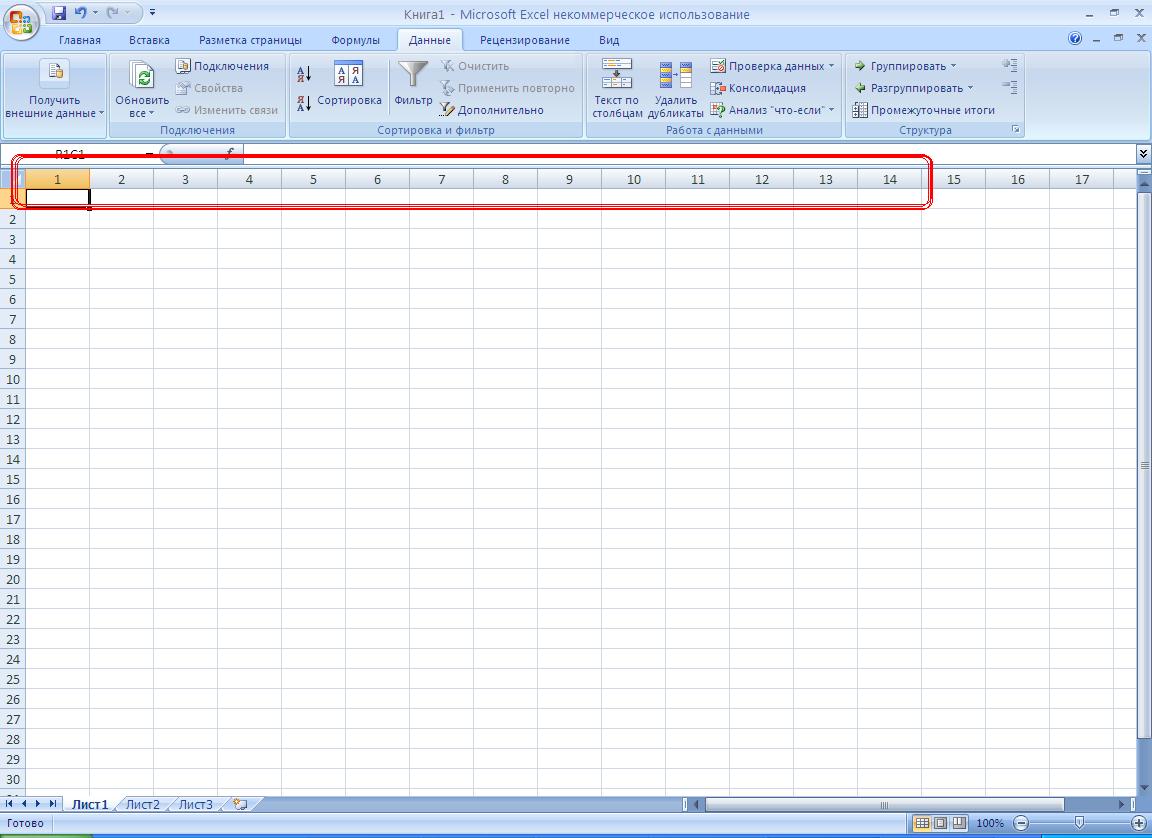The image size is (1152, 838).
Task: Click the zoom slider handle
Action: [x=1079, y=823]
